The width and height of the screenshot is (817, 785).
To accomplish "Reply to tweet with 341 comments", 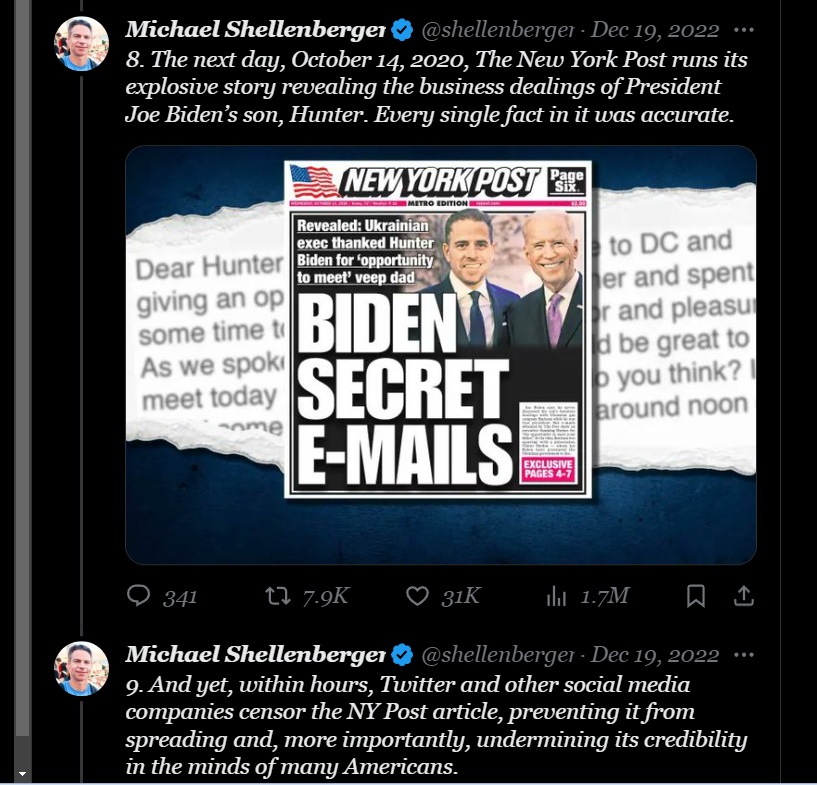I will (x=162, y=596).
